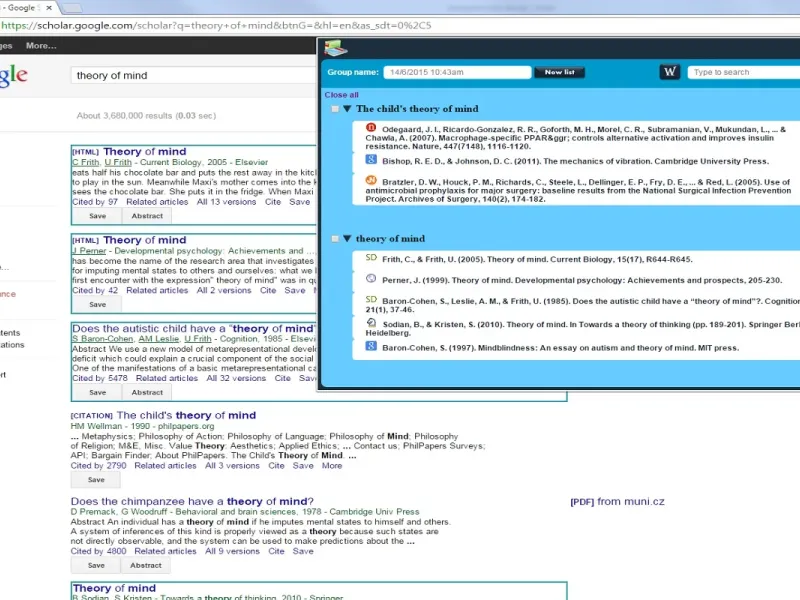The width and height of the screenshot is (800, 600).
Task: Open Theory of mind result by Perner
Action: [x=144, y=240]
